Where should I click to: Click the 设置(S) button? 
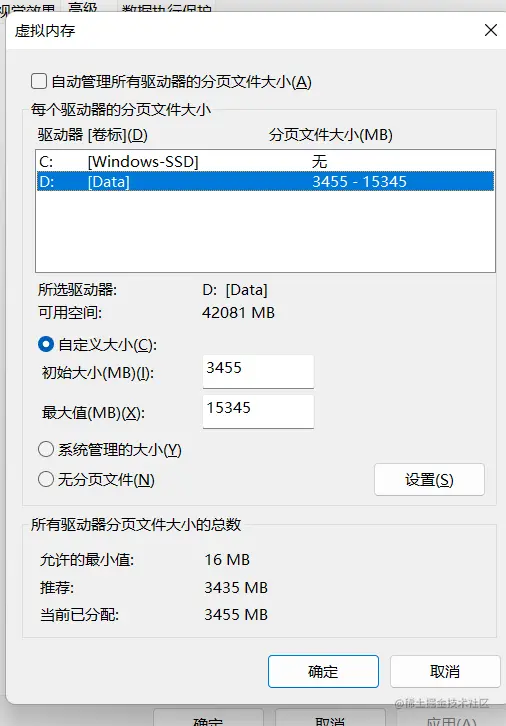(x=429, y=480)
